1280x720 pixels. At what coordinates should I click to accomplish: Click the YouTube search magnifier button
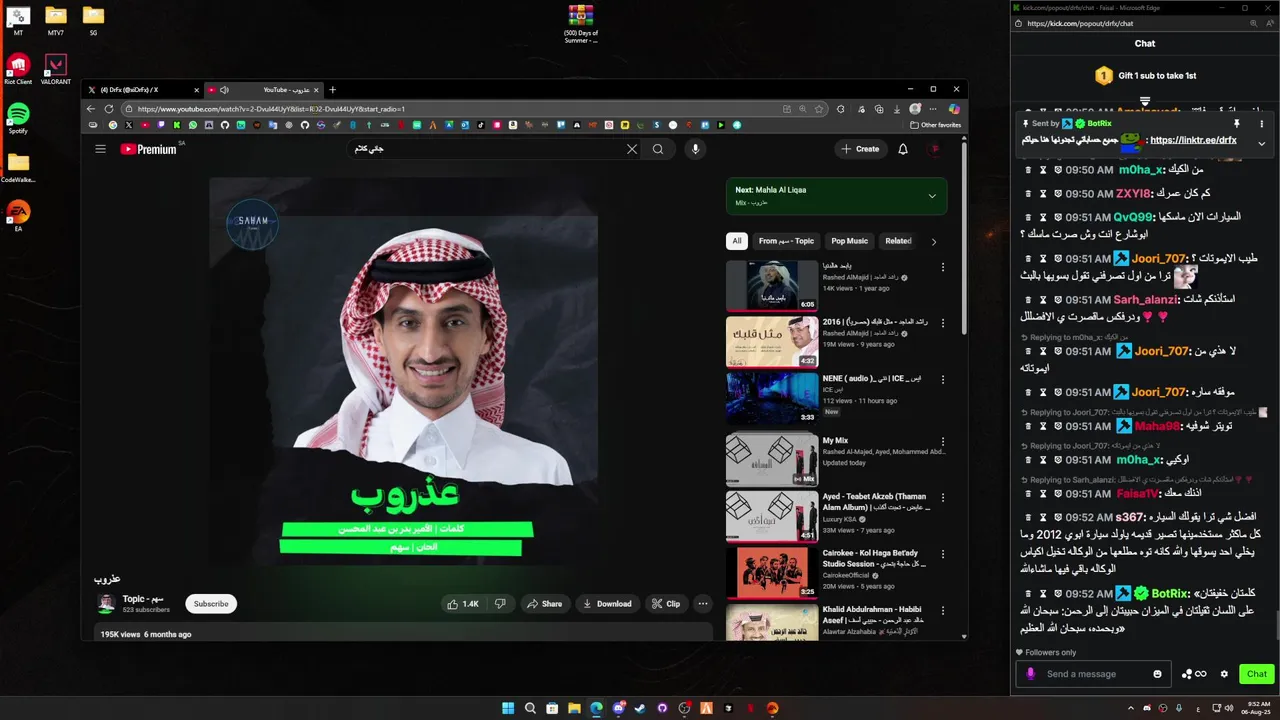pyautogui.click(x=658, y=149)
